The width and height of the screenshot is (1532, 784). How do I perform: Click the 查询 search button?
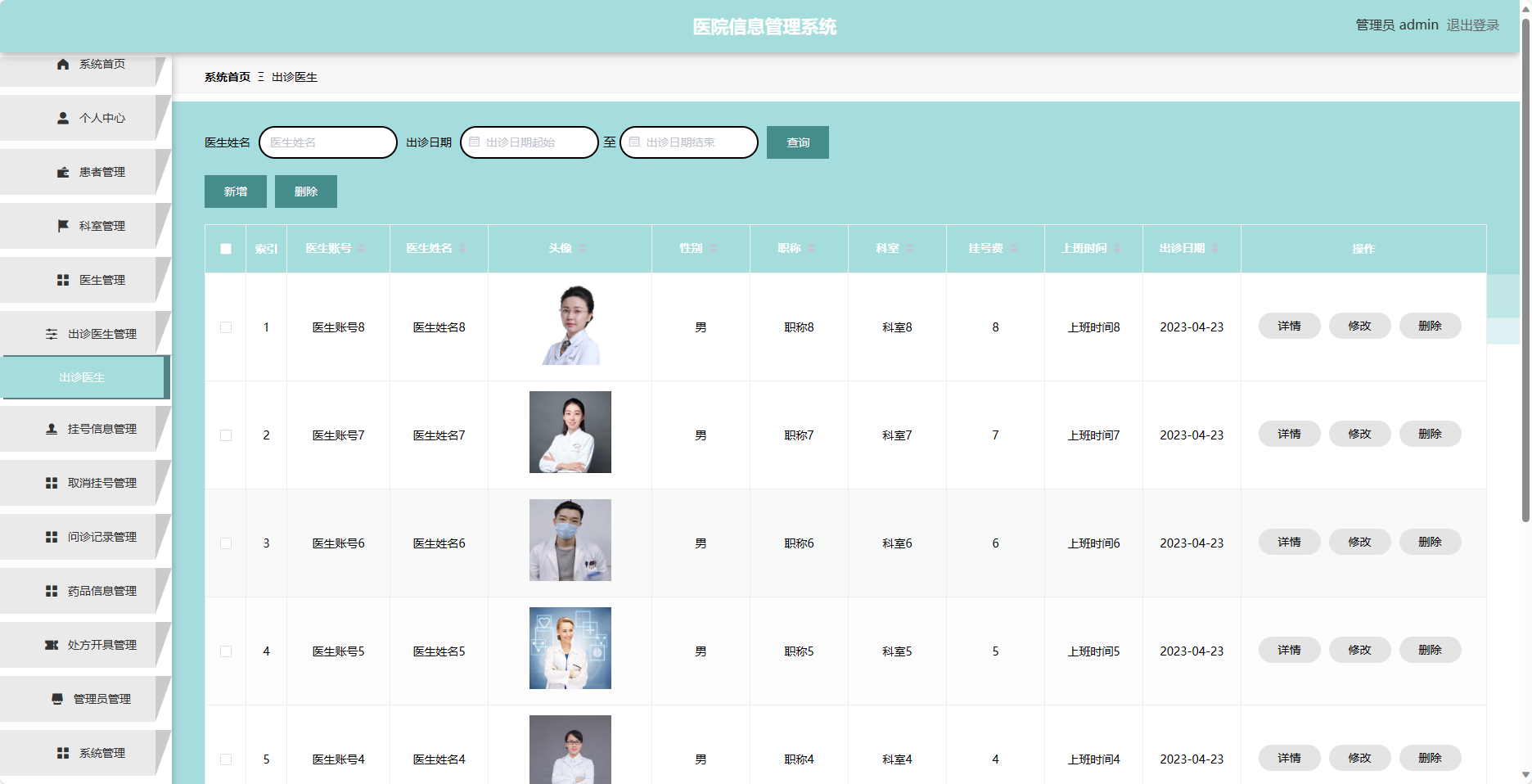[x=798, y=142]
